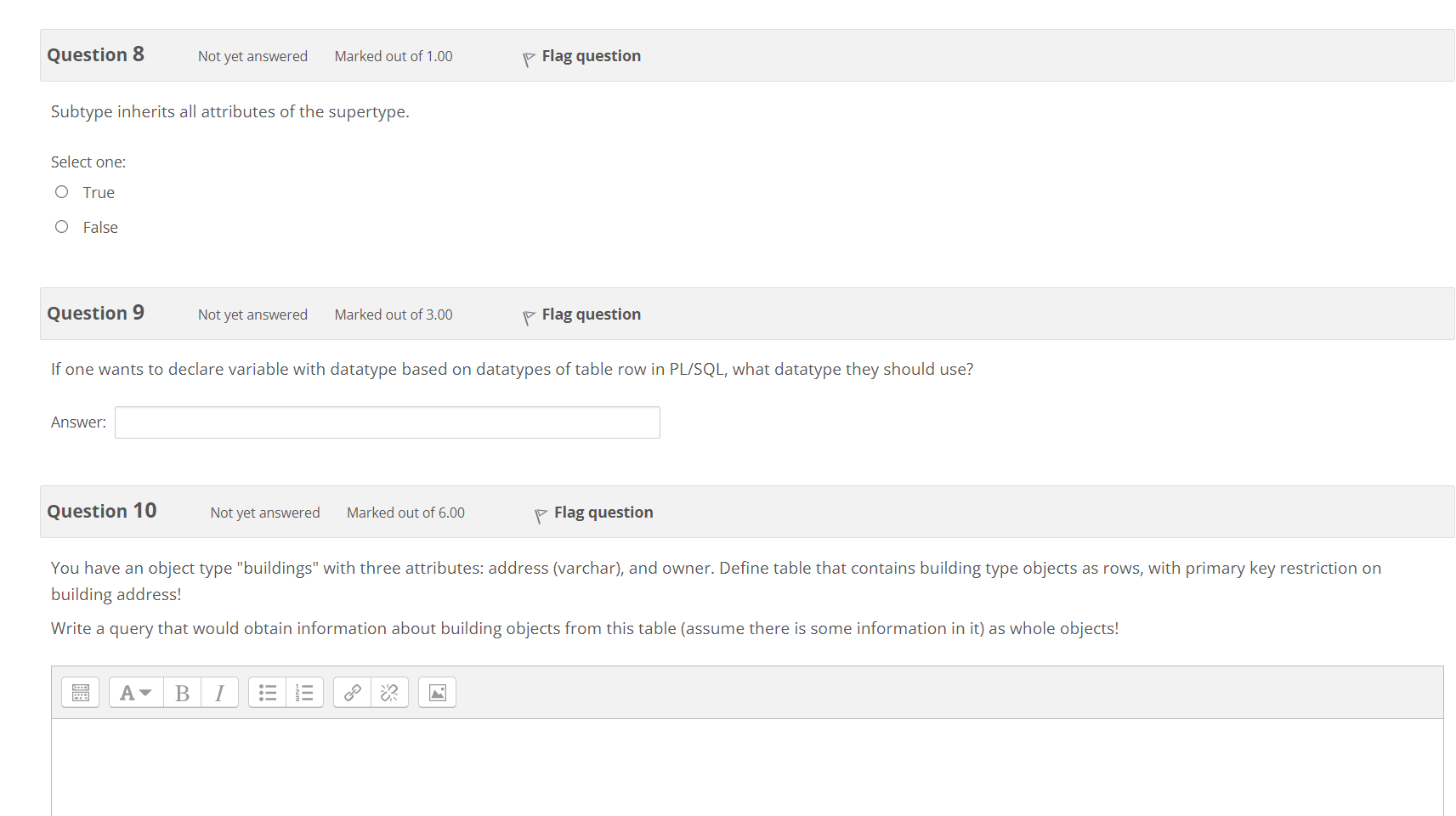This screenshot has height=816, width=1456.
Task: Click the Question 9 answer field
Action: [x=388, y=422]
